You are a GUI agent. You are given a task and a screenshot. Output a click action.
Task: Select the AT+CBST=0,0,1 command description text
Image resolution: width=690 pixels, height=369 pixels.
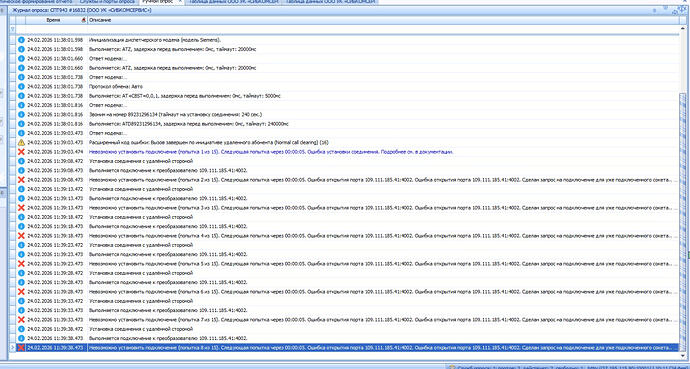pyautogui.click(x=185, y=96)
